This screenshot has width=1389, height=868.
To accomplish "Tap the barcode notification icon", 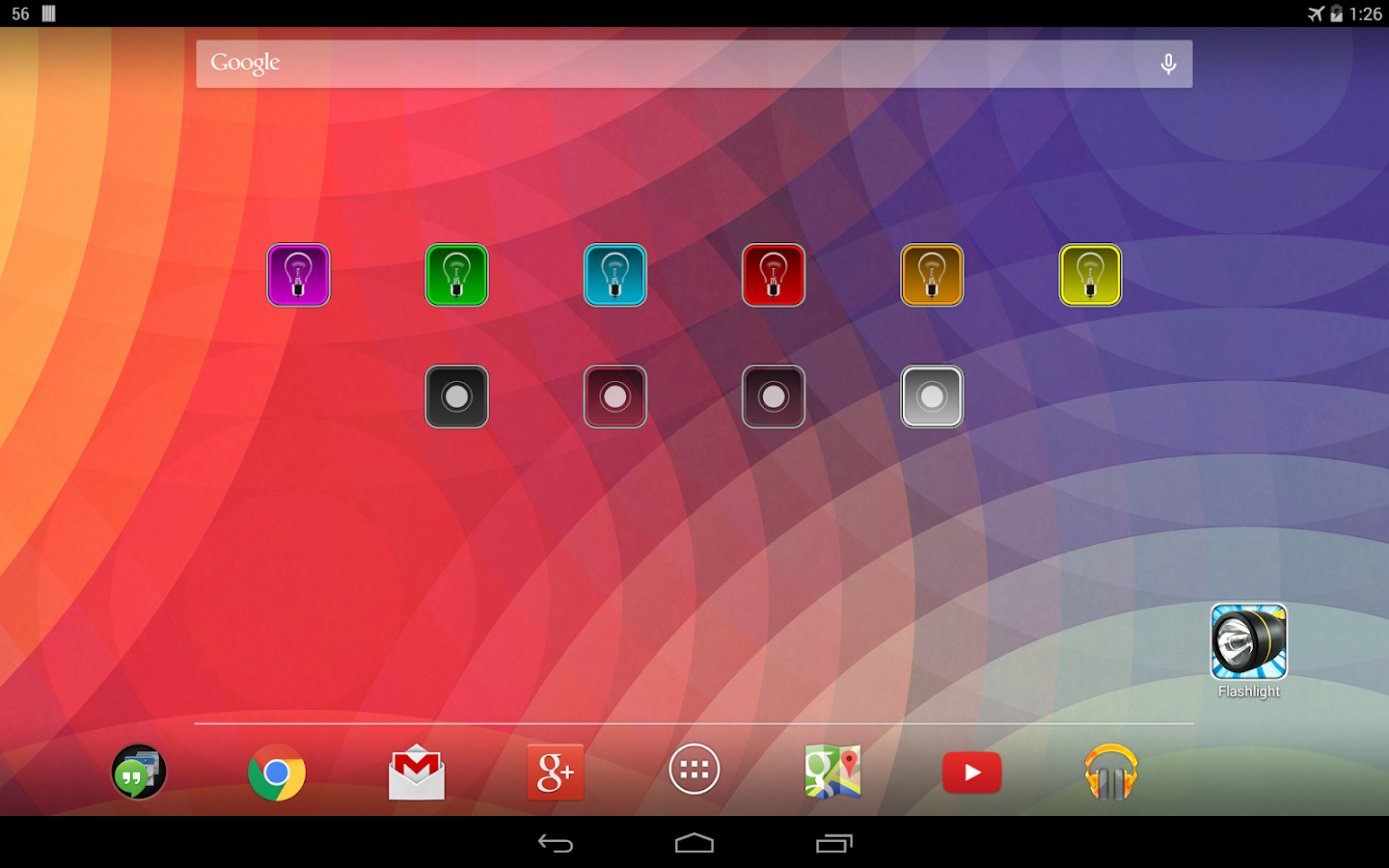I will pos(49,14).
